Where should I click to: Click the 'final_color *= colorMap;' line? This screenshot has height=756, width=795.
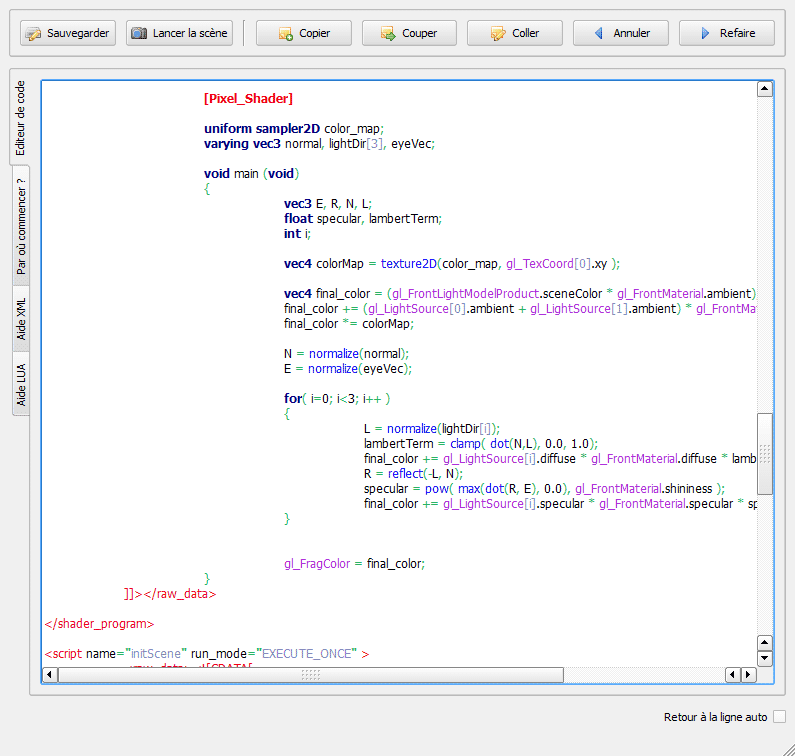click(349, 323)
